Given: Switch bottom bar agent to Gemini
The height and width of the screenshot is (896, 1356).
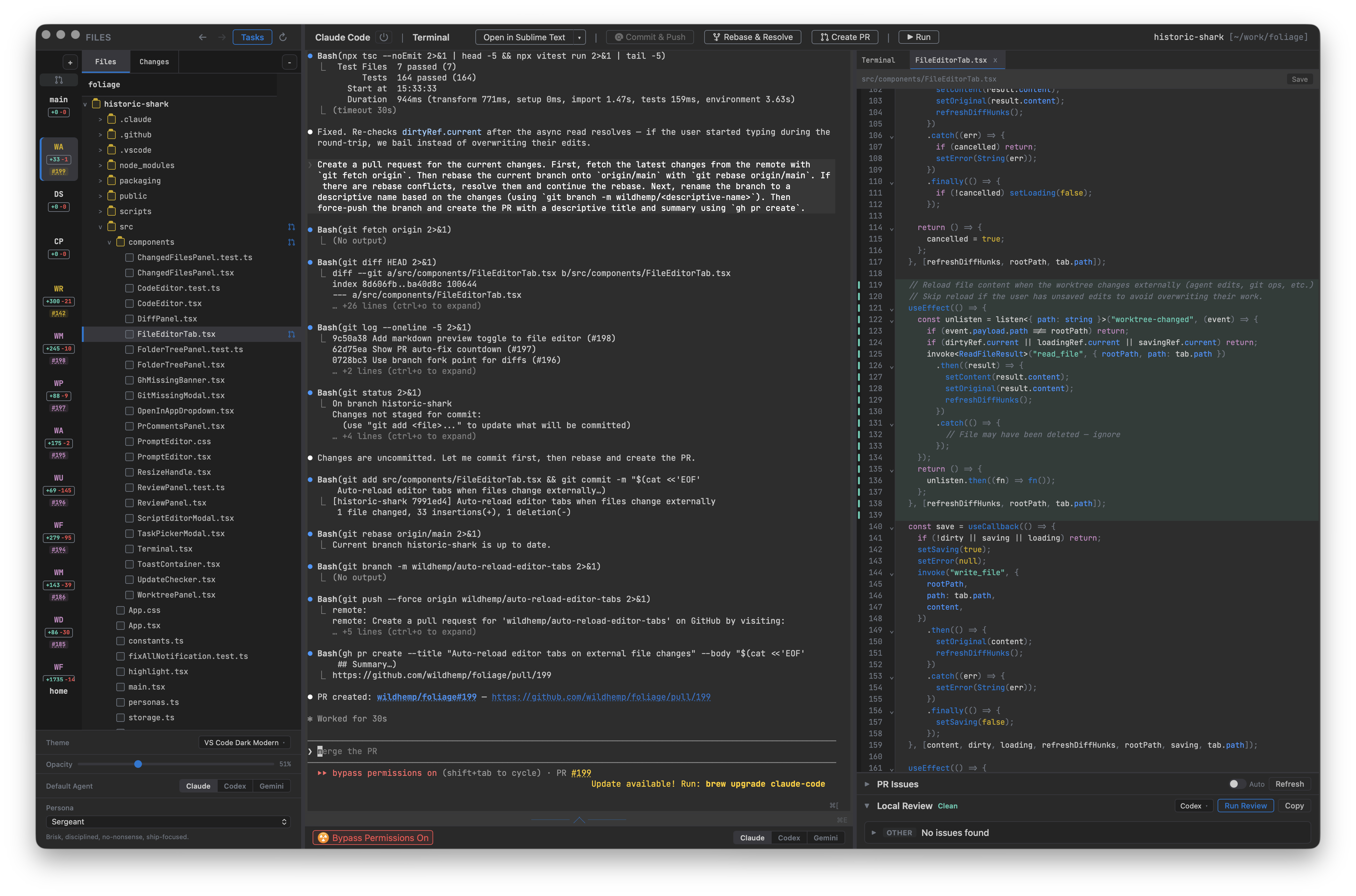Looking at the screenshot, I should coord(825,838).
